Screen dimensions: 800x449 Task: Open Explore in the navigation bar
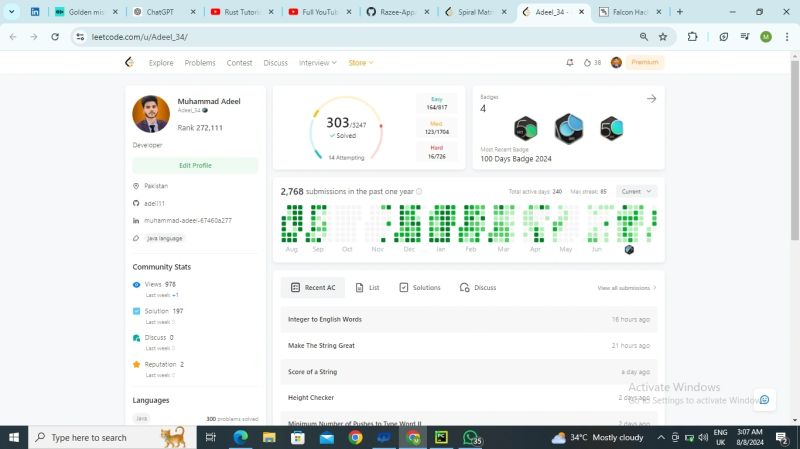(x=161, y=63)
